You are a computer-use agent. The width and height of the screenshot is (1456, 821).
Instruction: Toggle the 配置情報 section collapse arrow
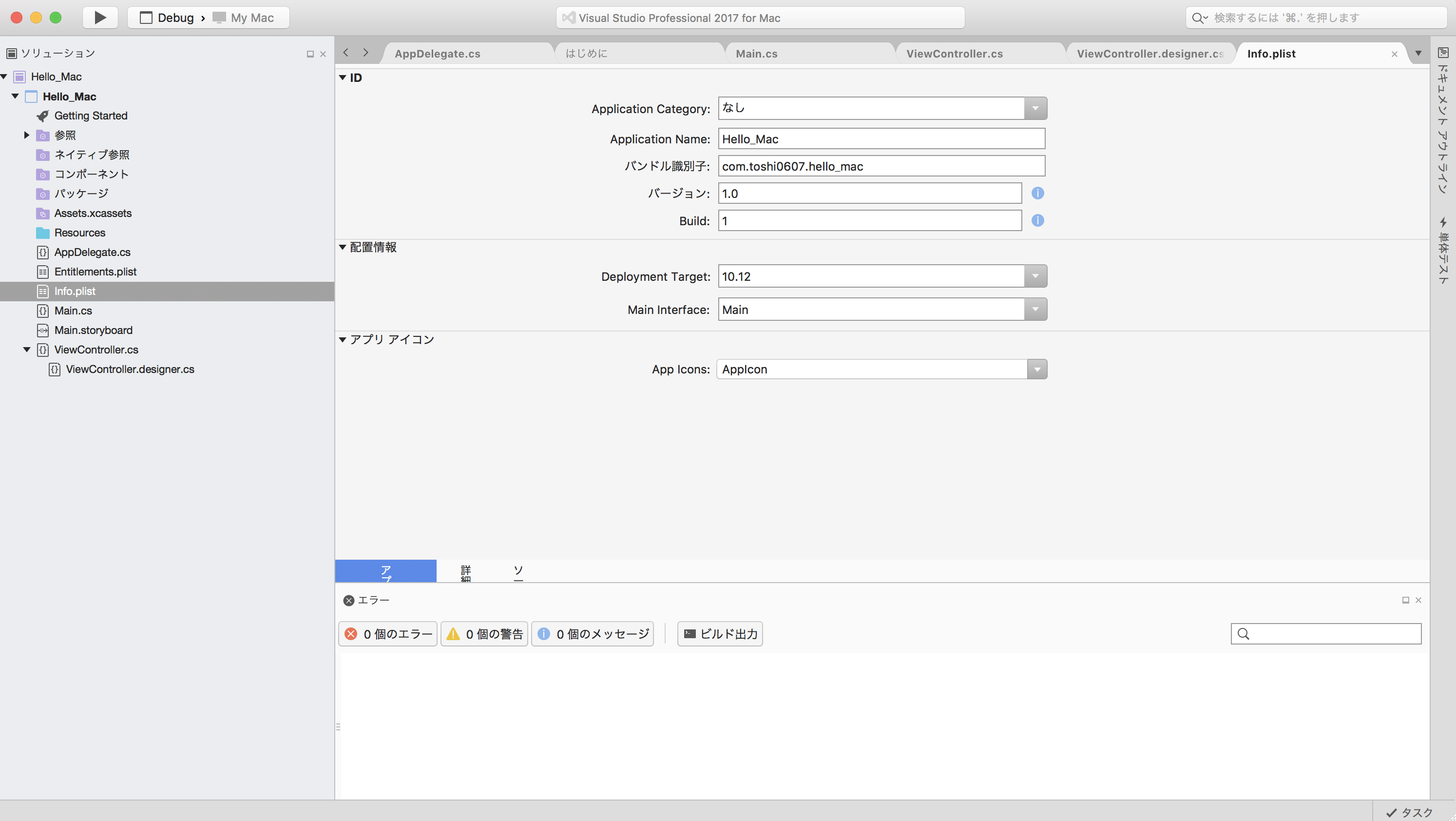345,247
